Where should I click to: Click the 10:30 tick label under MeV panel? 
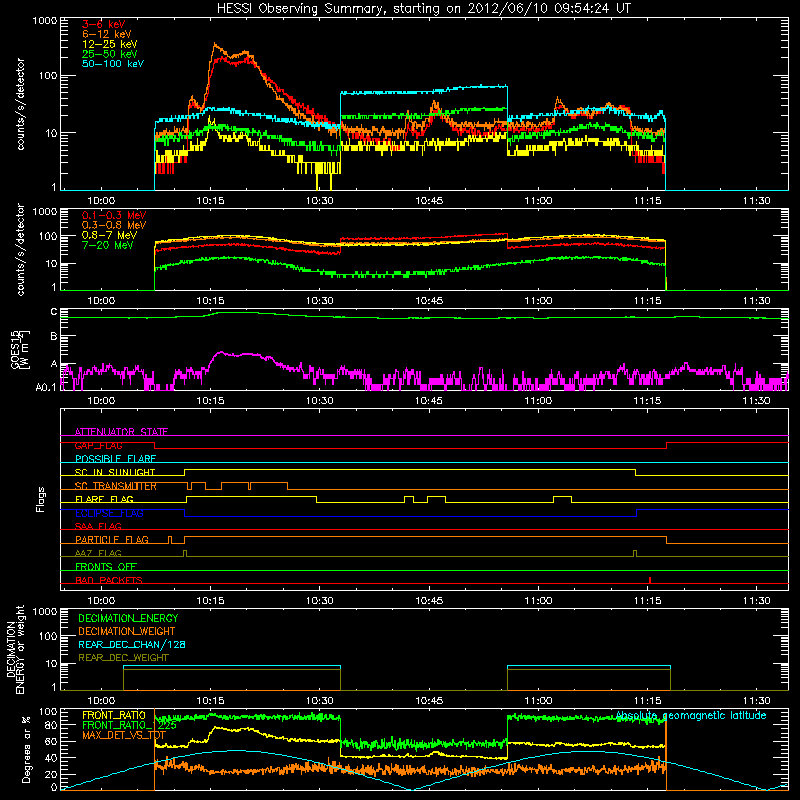[x=319, y=301]
